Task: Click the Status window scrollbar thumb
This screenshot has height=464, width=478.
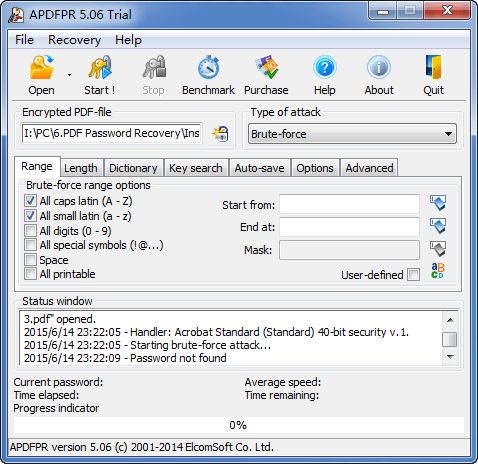Action: 450,339
